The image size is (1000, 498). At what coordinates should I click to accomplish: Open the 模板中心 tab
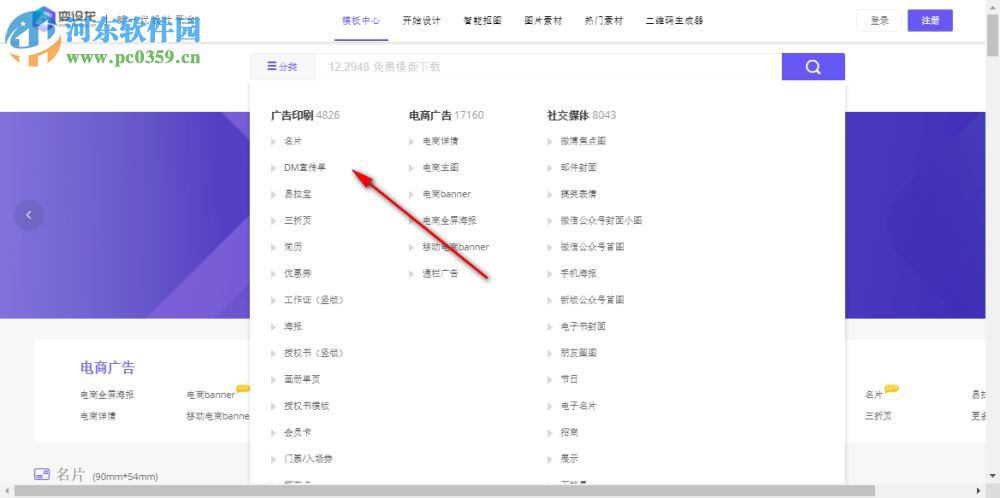[x=361, y=20]
